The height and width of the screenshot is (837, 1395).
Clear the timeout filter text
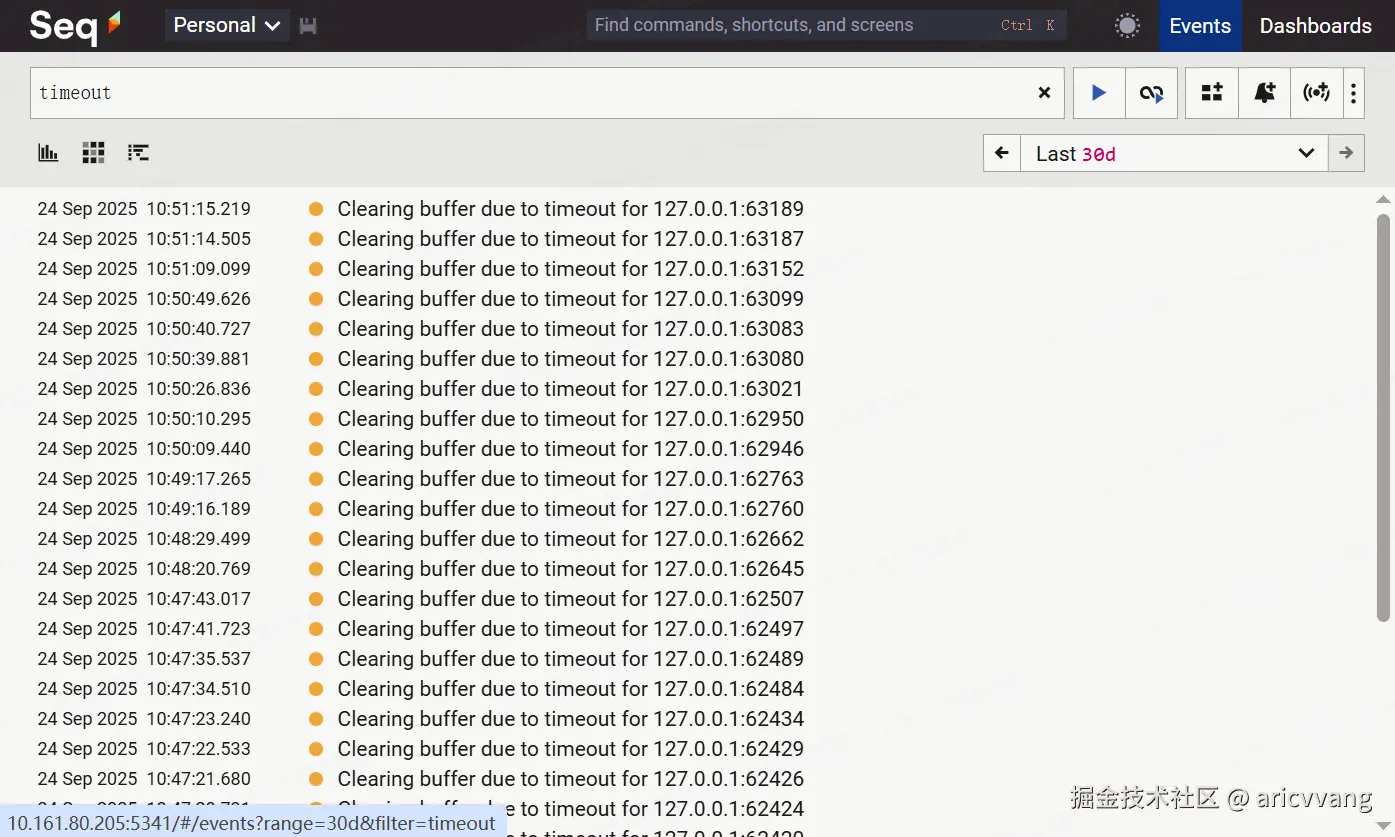1044,93
